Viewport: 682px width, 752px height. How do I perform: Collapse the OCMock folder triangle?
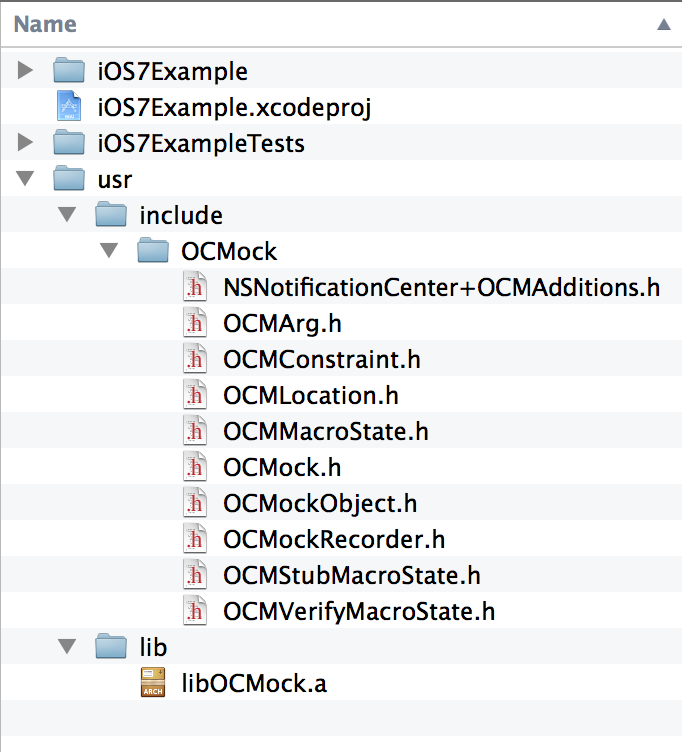[x=109, y=250]
